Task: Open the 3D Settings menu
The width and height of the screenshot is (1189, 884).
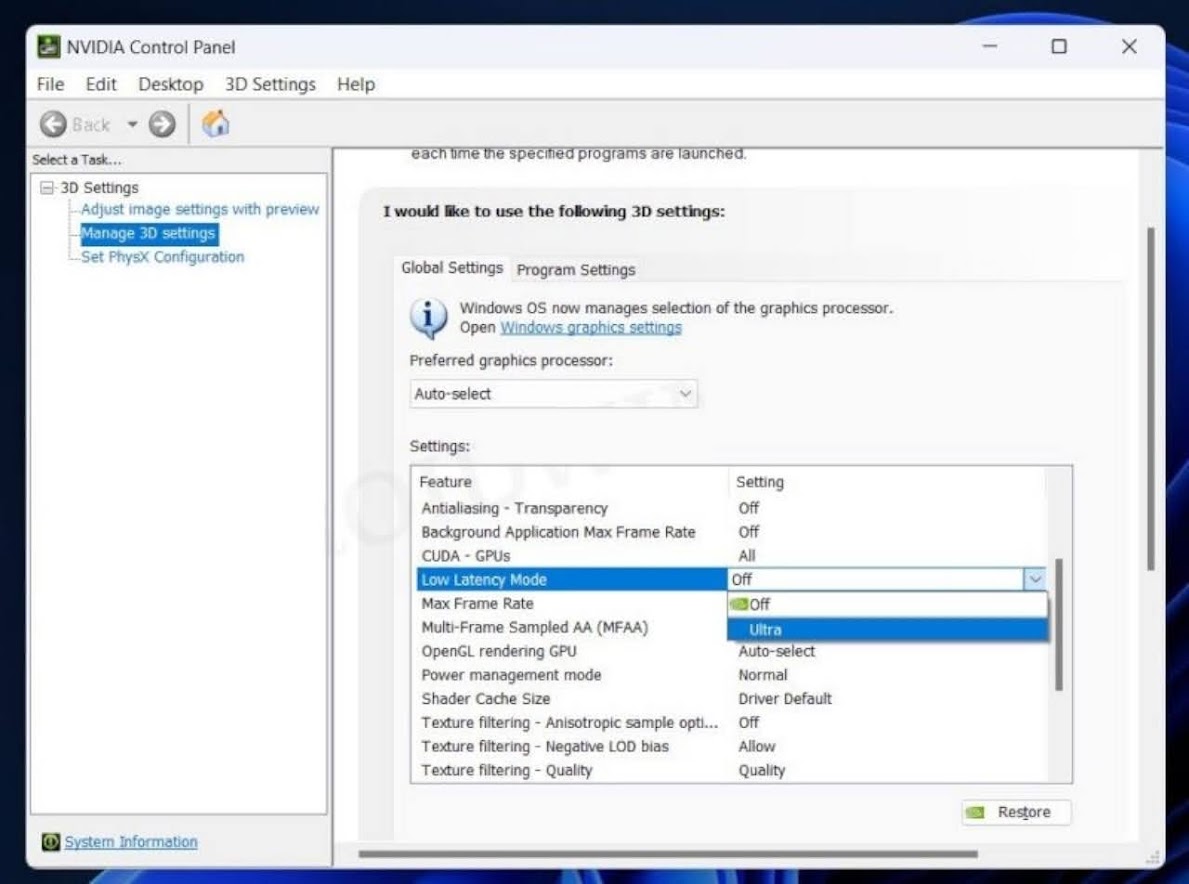Action: [x=270, y=84]
